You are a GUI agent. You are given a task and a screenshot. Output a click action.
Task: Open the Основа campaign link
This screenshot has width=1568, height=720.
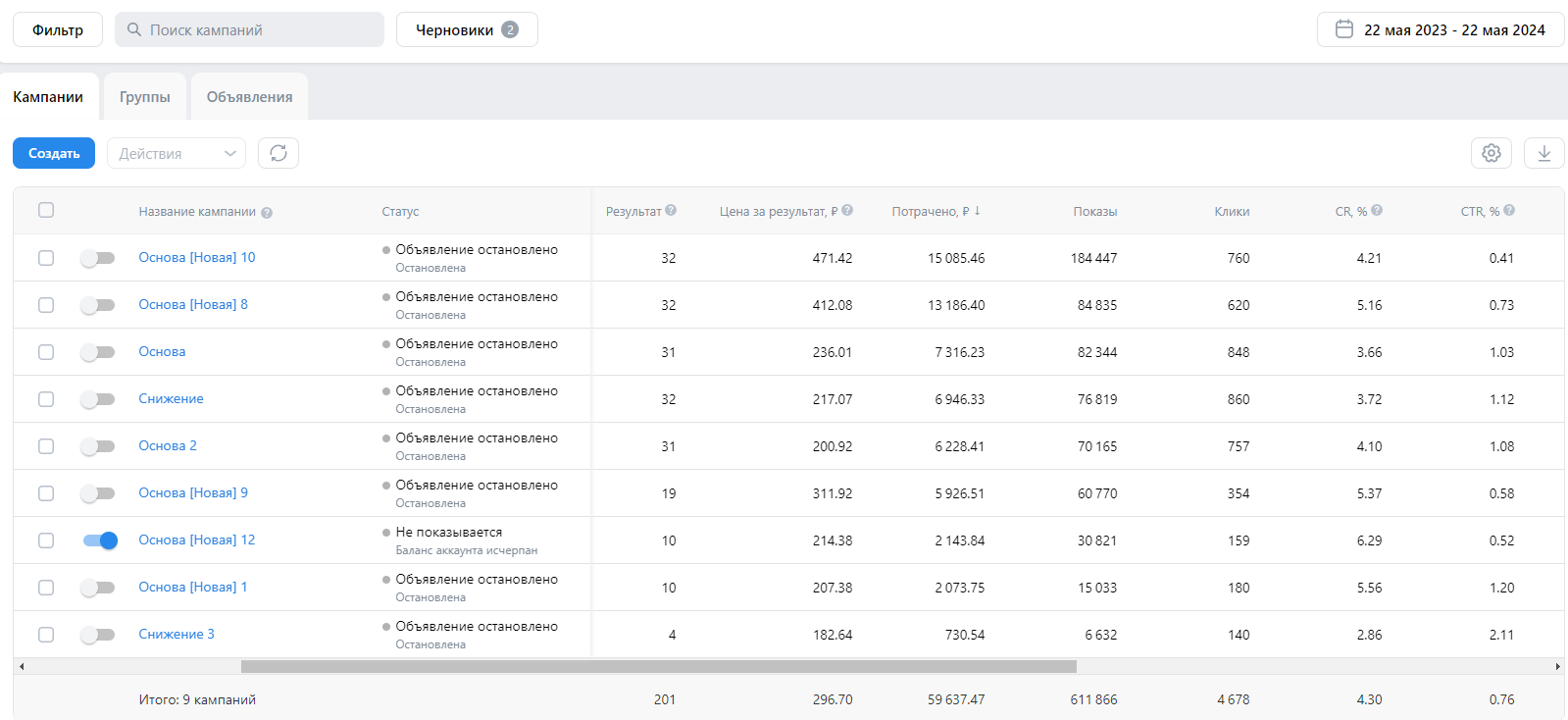pos(162,351)
